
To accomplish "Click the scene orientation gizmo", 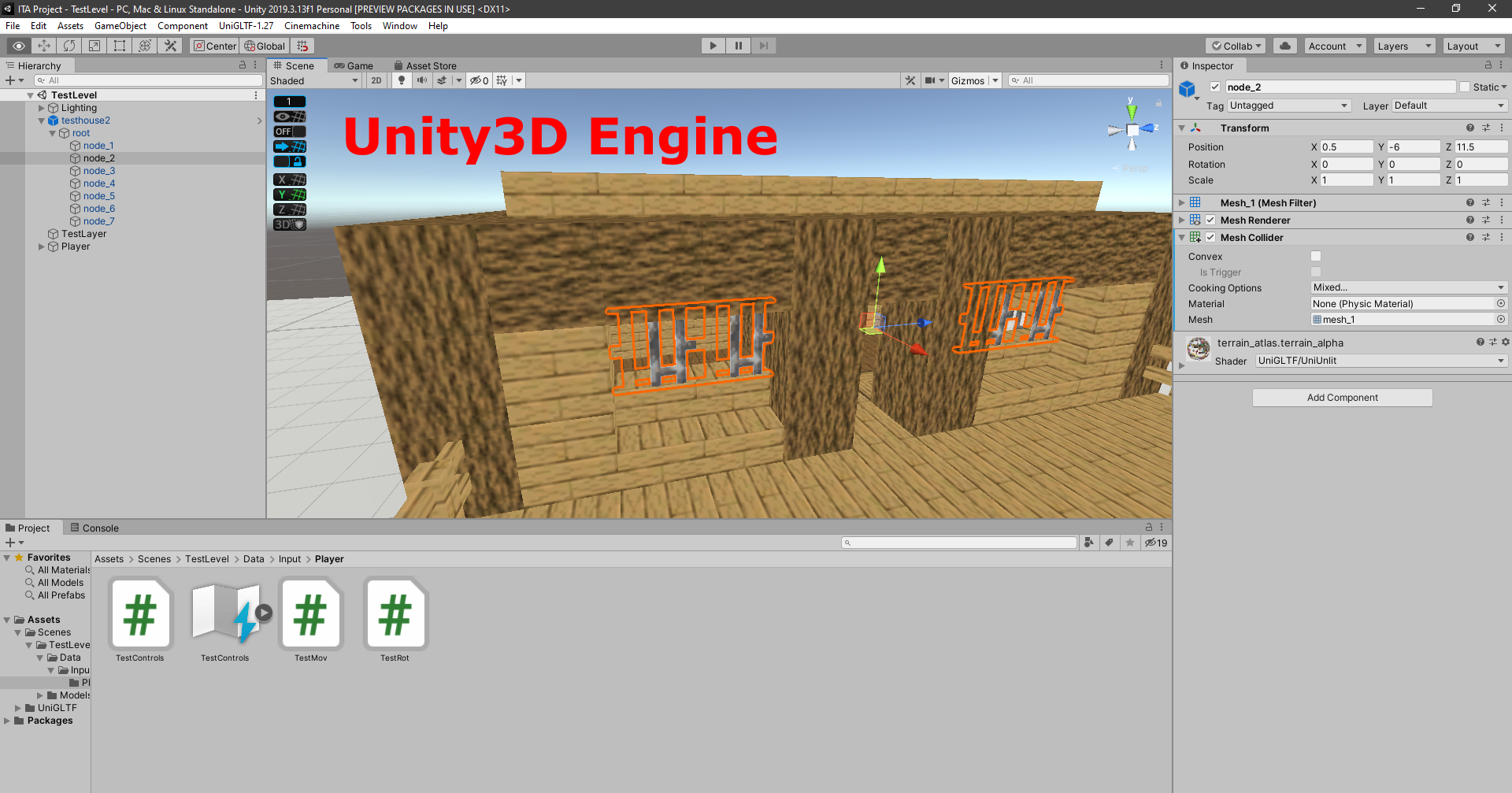I will click(1132, 128).
